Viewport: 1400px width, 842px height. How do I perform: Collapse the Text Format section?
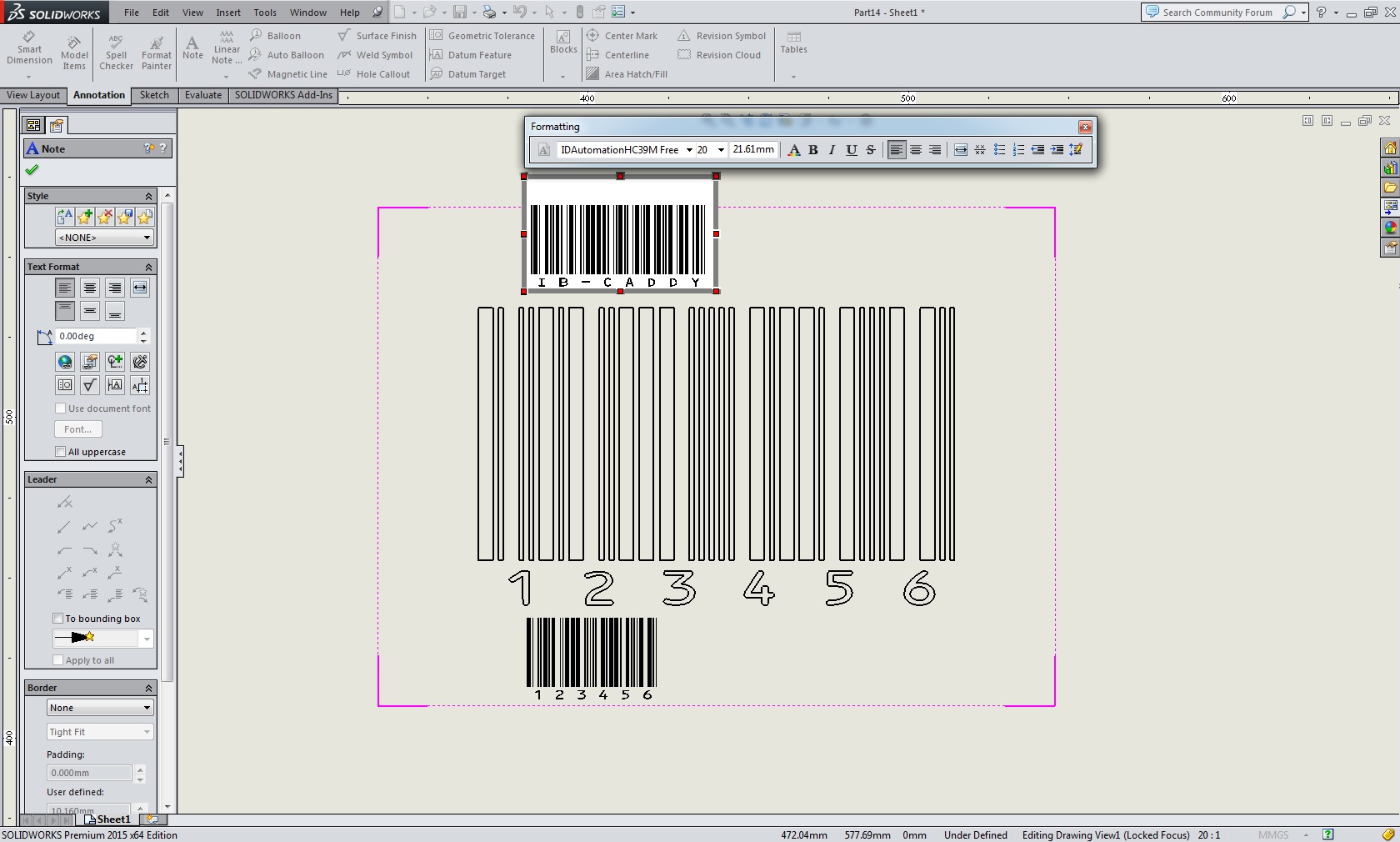pos(149,267)
